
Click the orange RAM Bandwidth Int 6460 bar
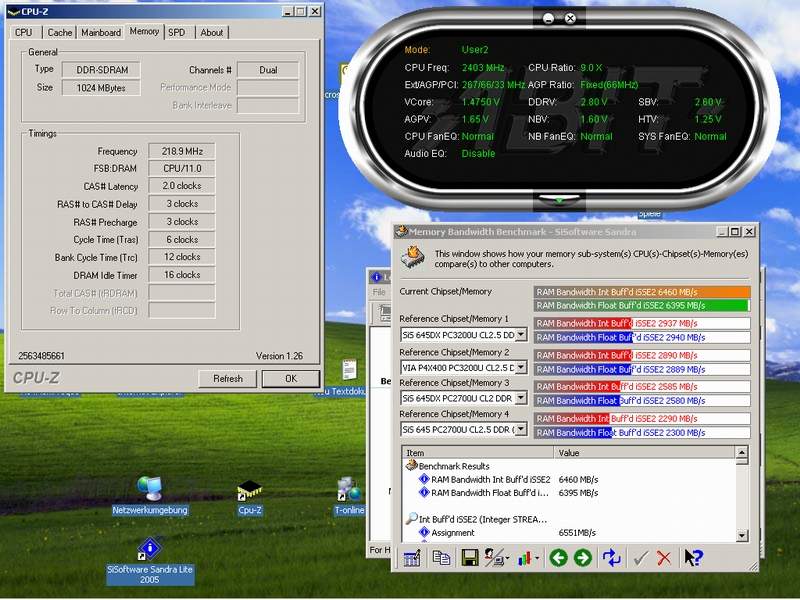pyautogui.click(x=642, y=292)
